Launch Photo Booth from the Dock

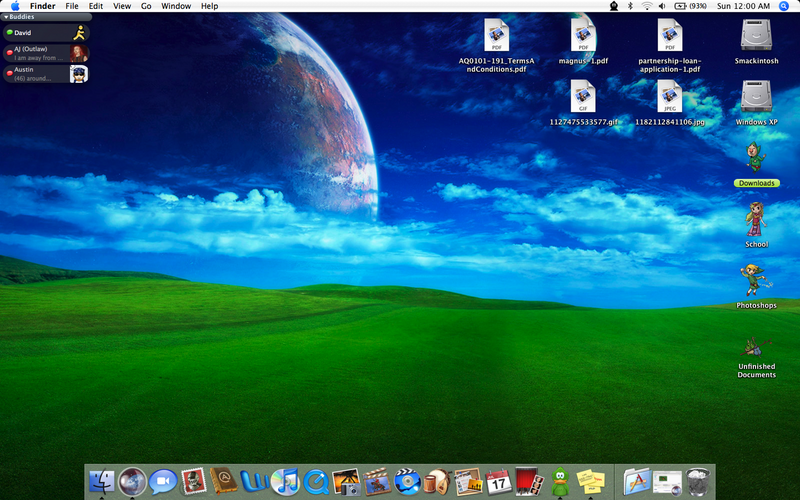click(529, 482)
